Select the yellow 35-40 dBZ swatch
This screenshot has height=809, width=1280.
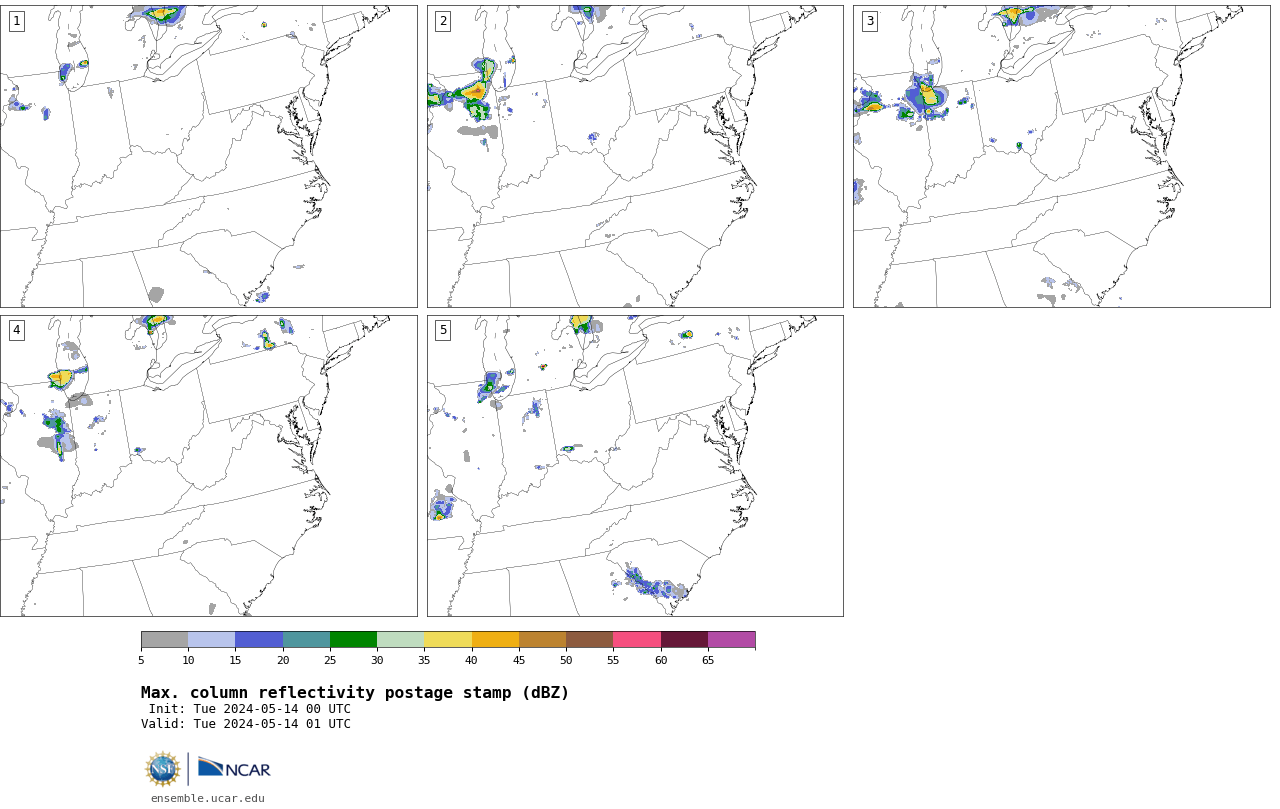448,640
